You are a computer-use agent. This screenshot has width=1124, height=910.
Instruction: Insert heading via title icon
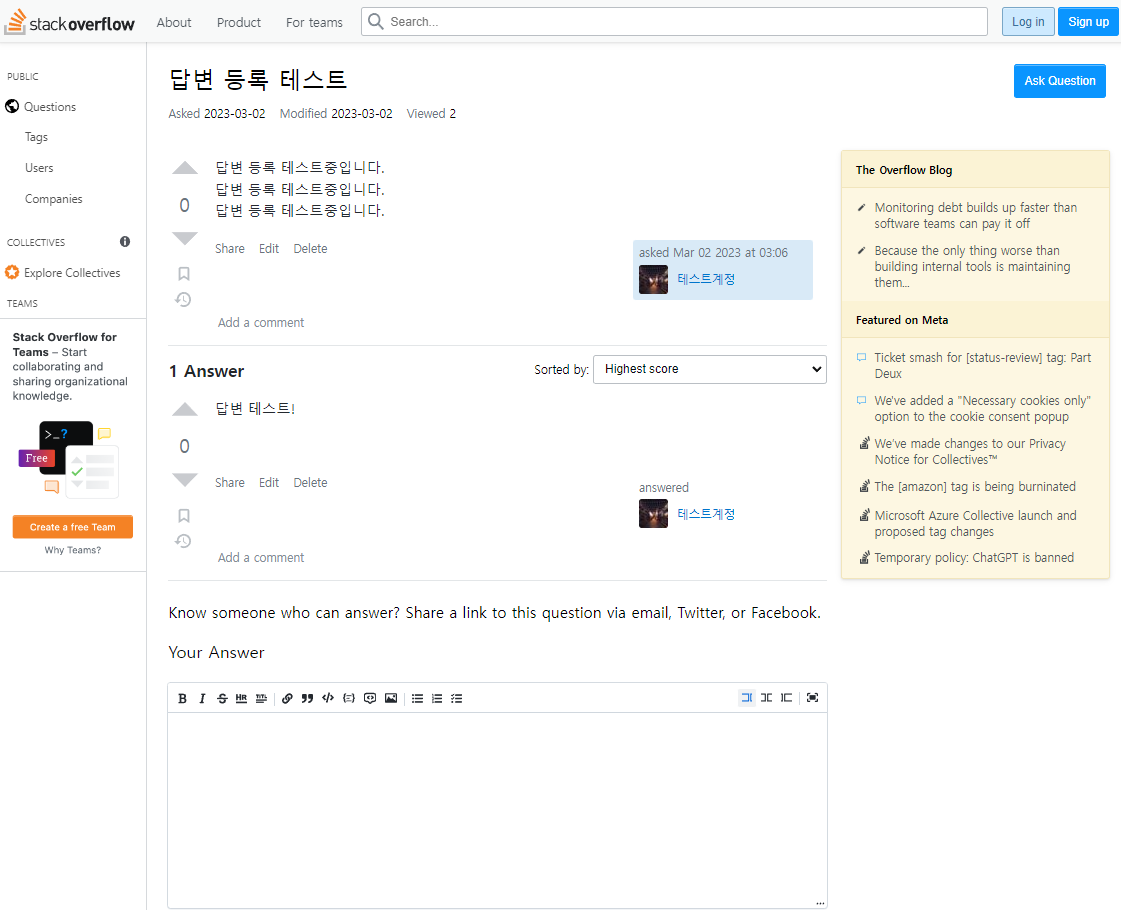tap(262, 698)
